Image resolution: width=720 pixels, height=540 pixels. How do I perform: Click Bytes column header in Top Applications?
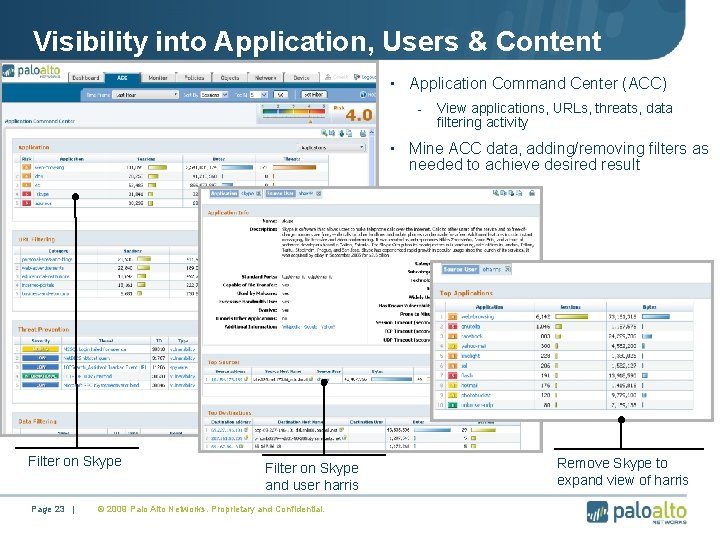point(649,307)
